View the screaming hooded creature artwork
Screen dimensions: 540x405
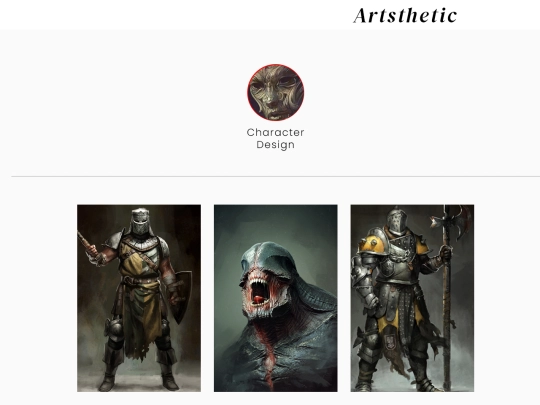(x=276, y=298)
